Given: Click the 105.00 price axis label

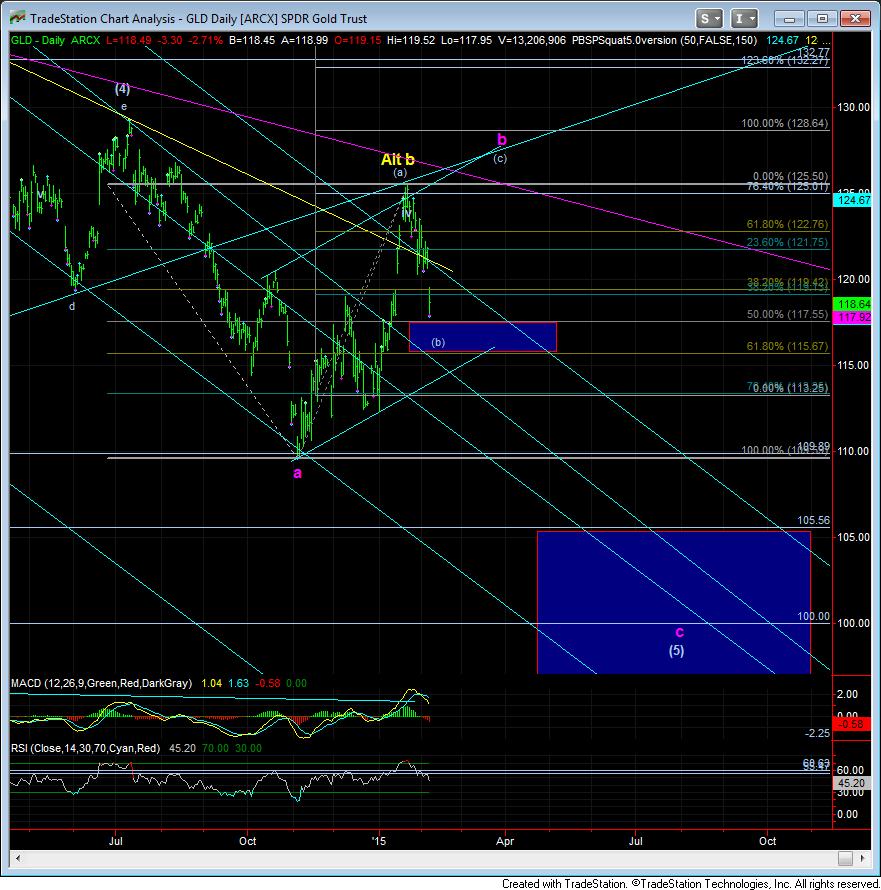Looking at the screenshot, I should [854, 538].
